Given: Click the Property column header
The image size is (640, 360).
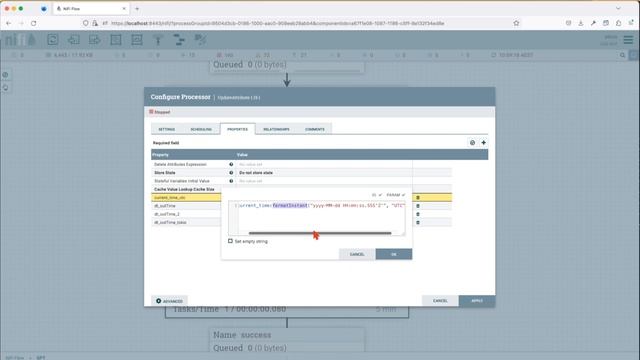Looking at the screenshot, I should (160, 155).
